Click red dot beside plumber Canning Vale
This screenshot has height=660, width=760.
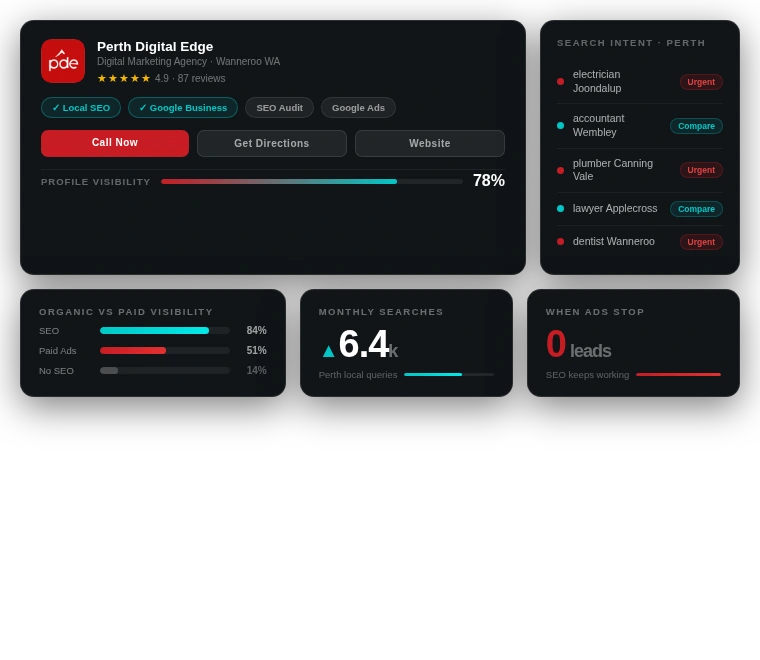tap(560, 170)
